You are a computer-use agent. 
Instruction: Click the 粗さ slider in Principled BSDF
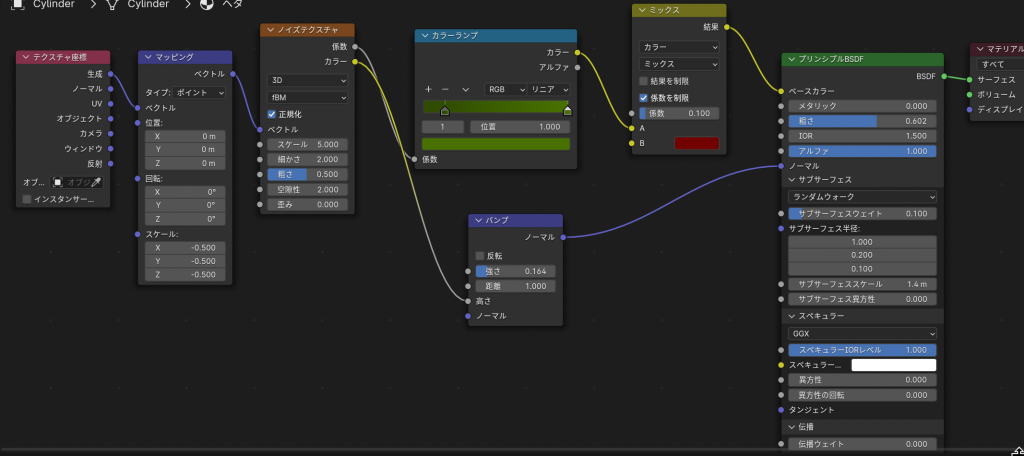coord(861,121)
